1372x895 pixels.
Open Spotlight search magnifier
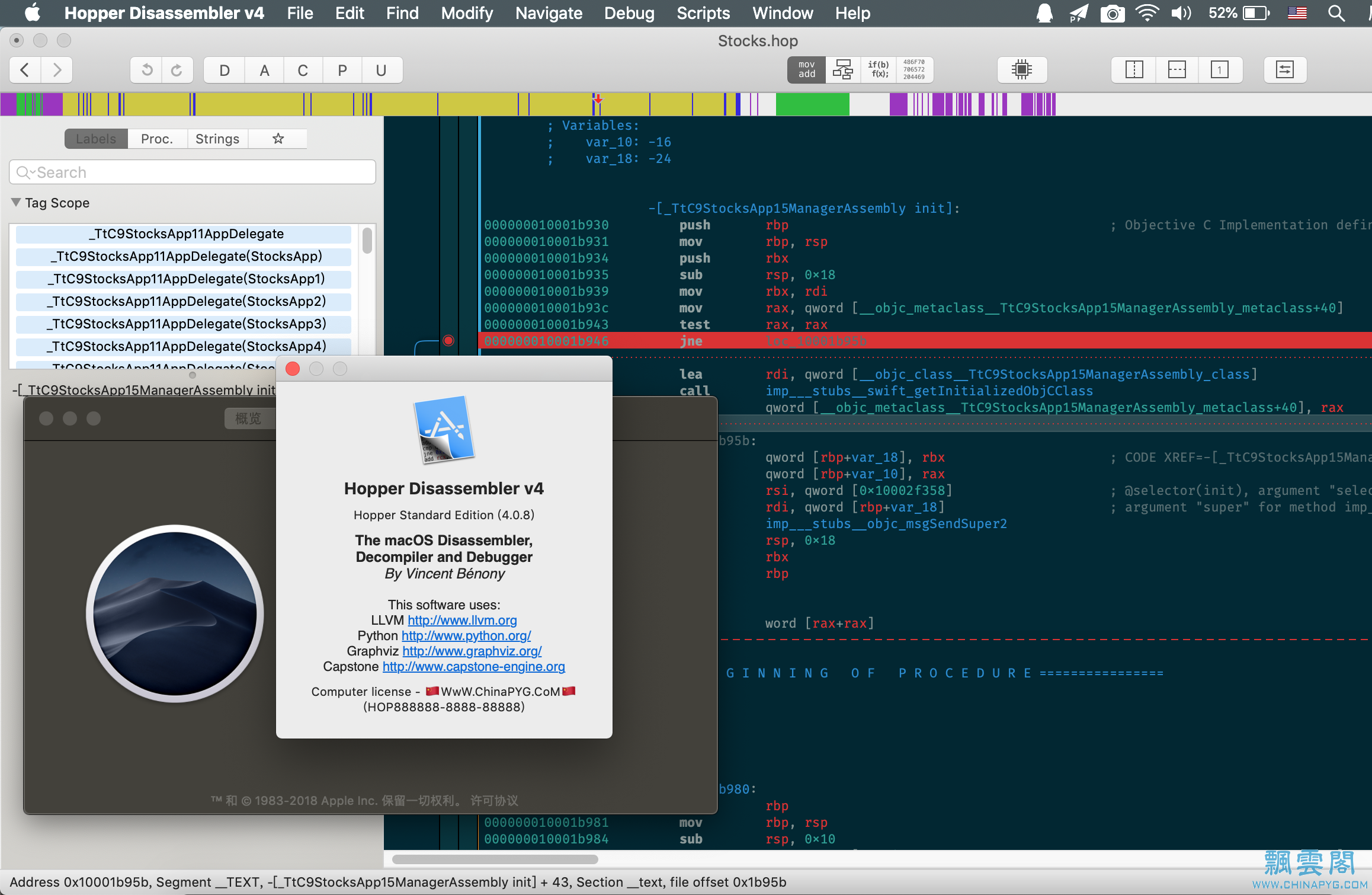click(x=1336, y=13)
